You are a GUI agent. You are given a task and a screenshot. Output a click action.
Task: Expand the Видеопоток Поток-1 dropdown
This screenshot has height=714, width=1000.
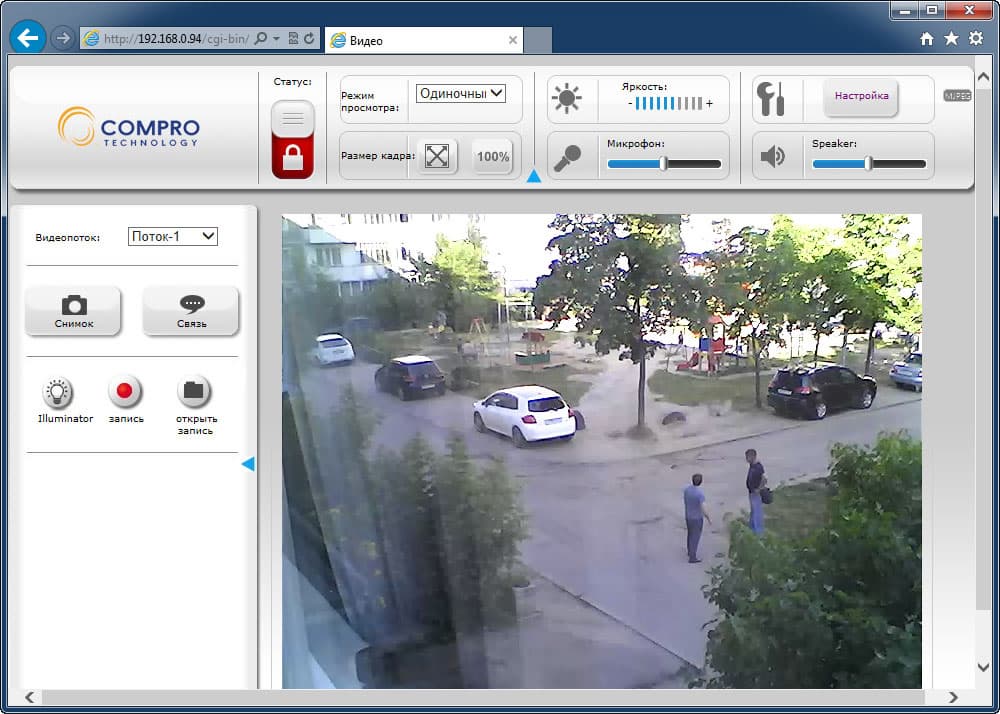pyautogui.click(x=173, y=237)
